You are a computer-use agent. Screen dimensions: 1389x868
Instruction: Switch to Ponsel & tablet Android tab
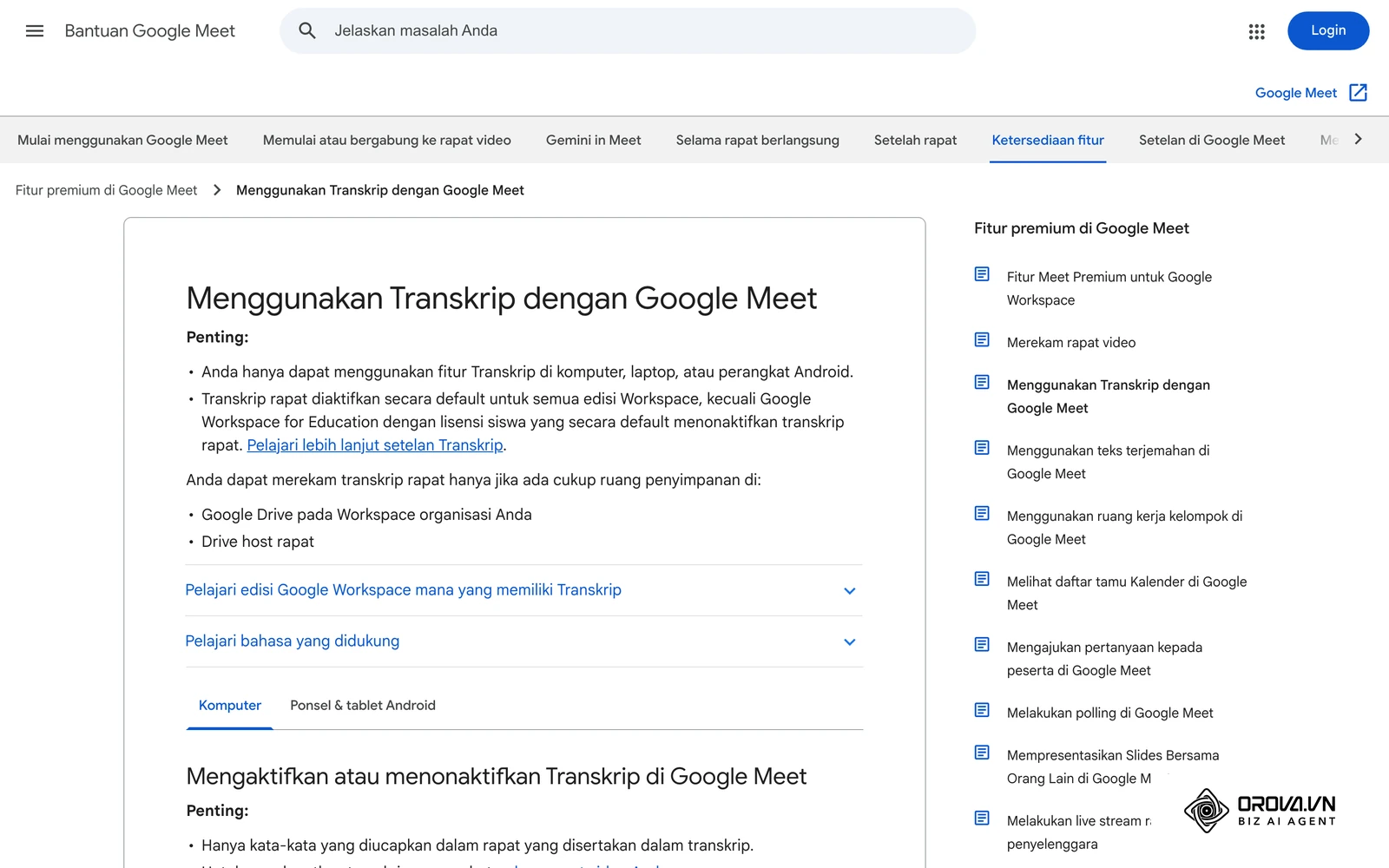(363, 706)
